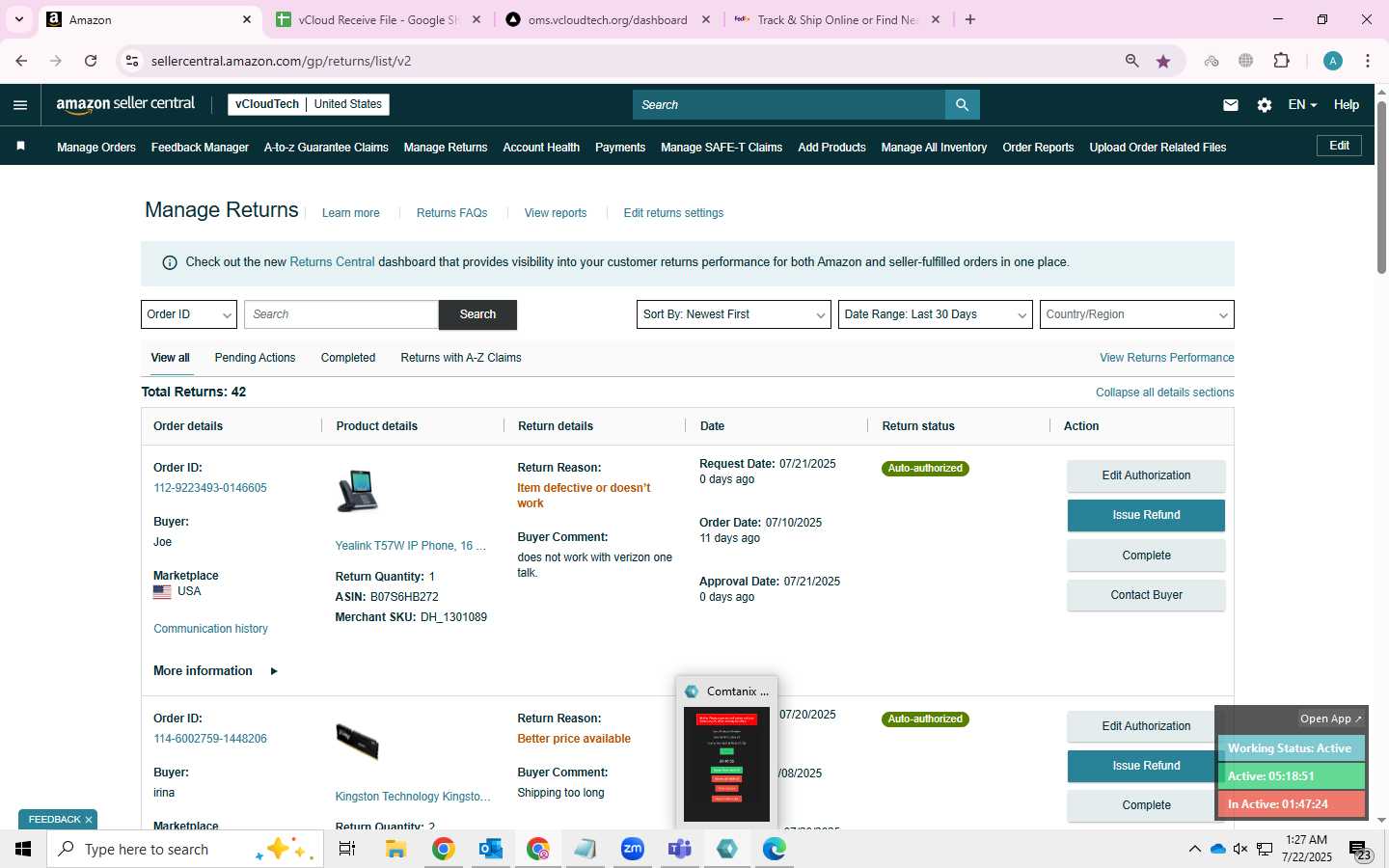This screenshot has width=1389, height=868.
Task: Open Manage Orders in nav bar
Action: [96, 148]
